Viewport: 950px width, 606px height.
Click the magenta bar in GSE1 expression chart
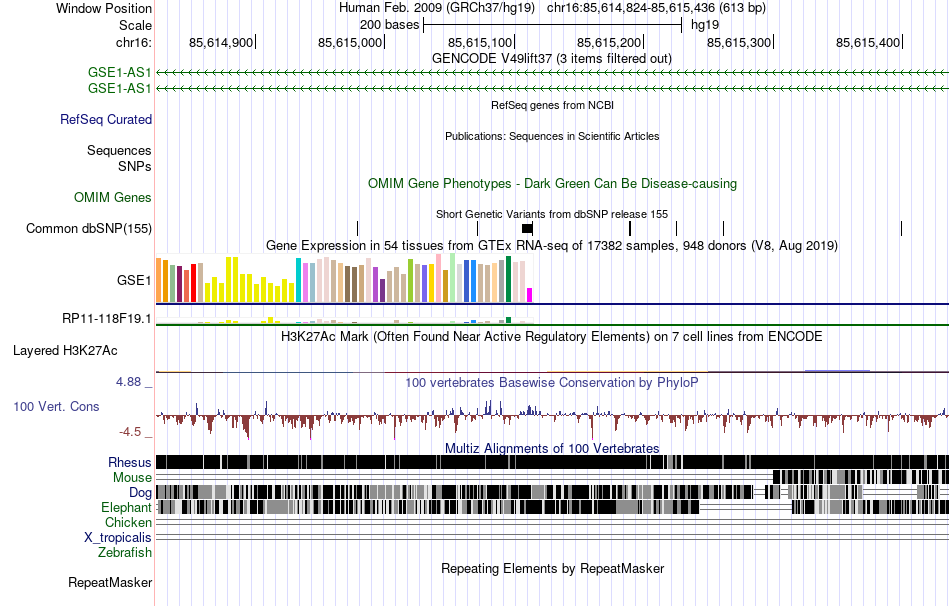click(529, 295)
